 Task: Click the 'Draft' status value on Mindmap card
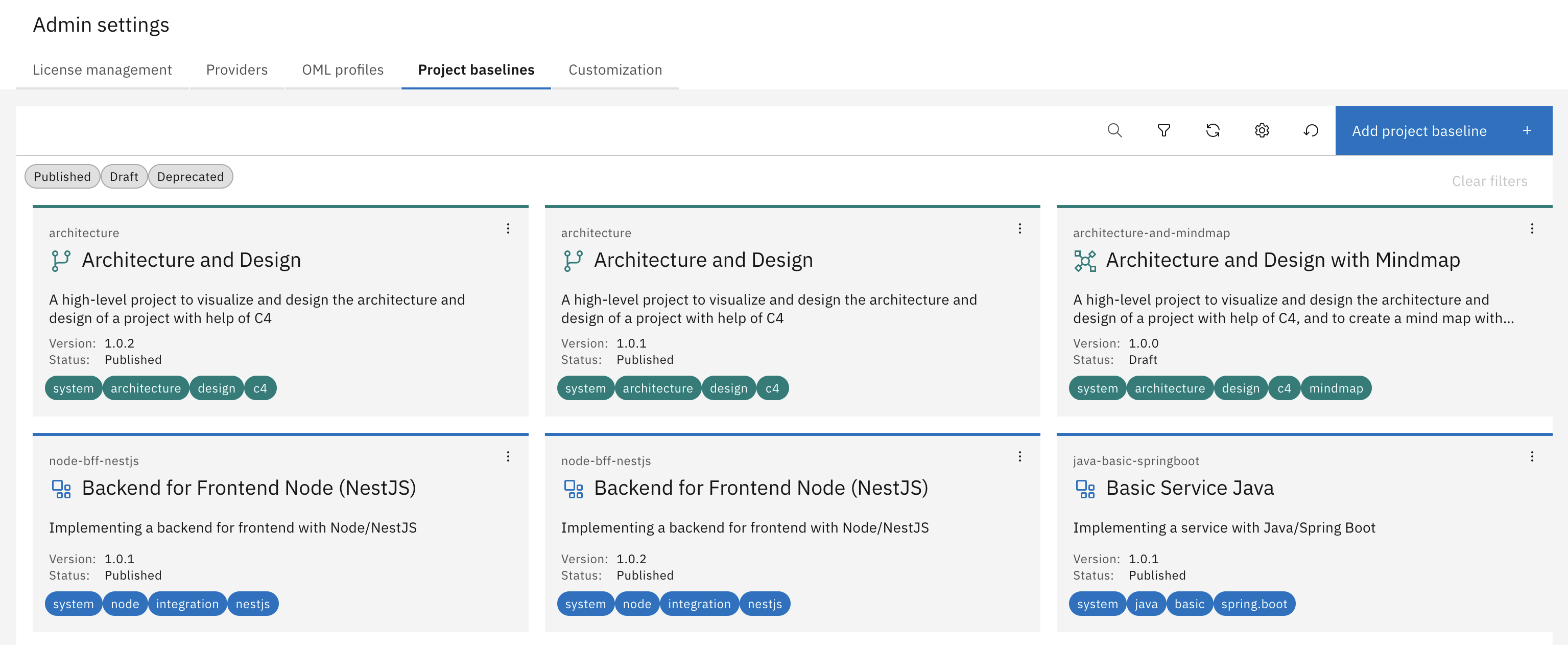[1143, 359]
